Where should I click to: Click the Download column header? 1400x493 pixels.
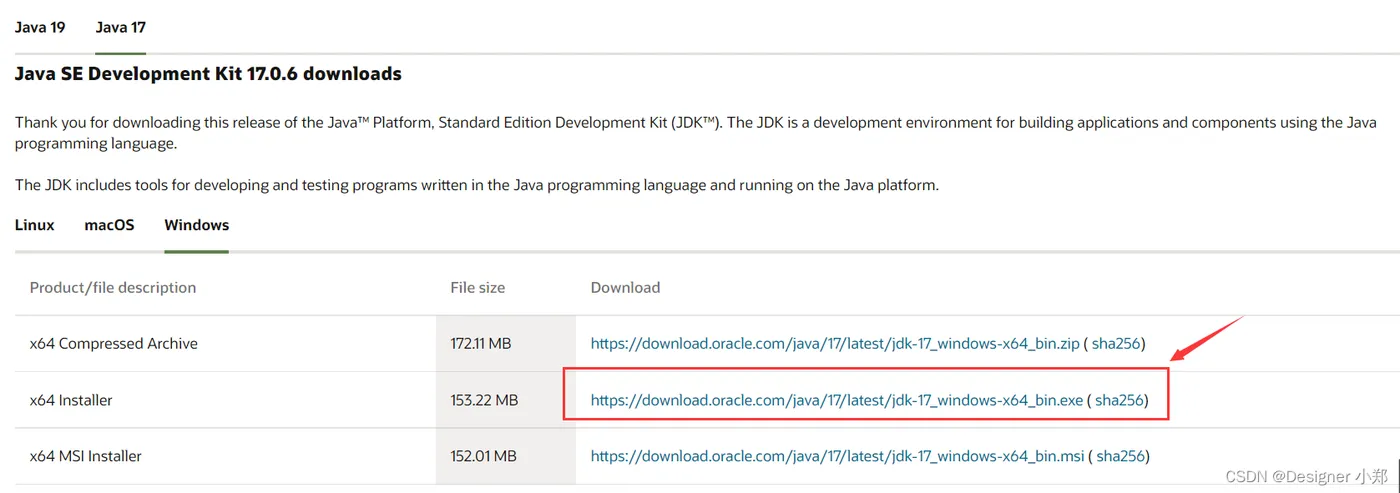[625, 287]
